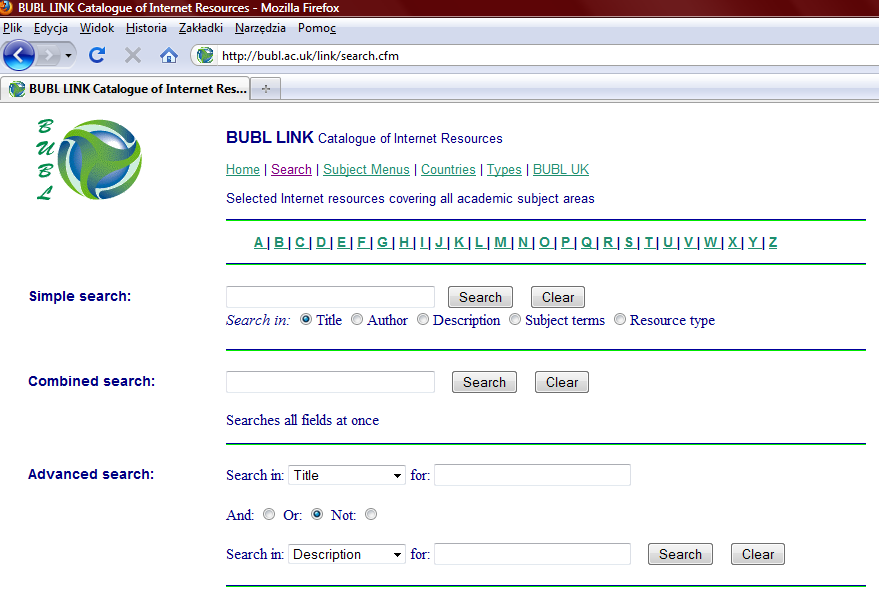This screenshot has width=879, height=591.
Task: Open a new tab with plus button
Action: pos(266,89)
